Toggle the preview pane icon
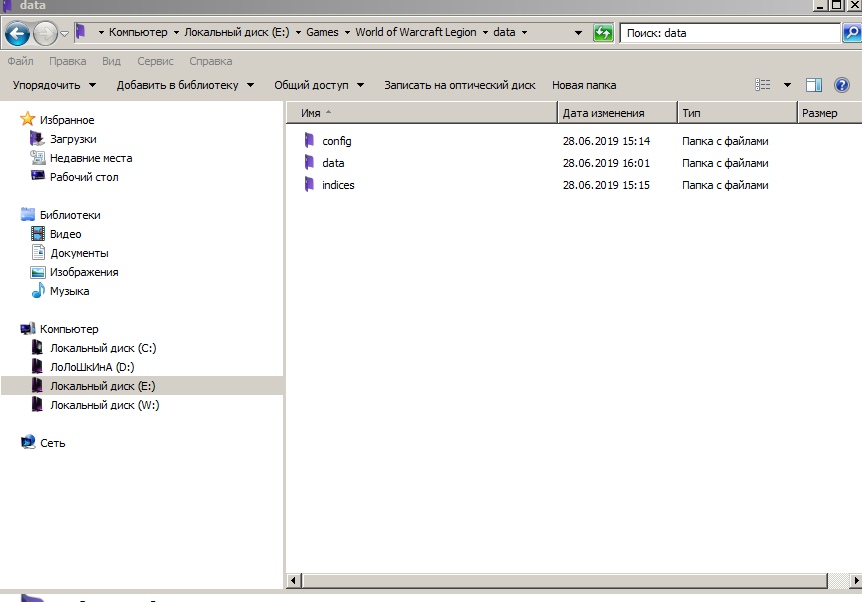This screenshot has height=602, width=862. tap(814, 85)
